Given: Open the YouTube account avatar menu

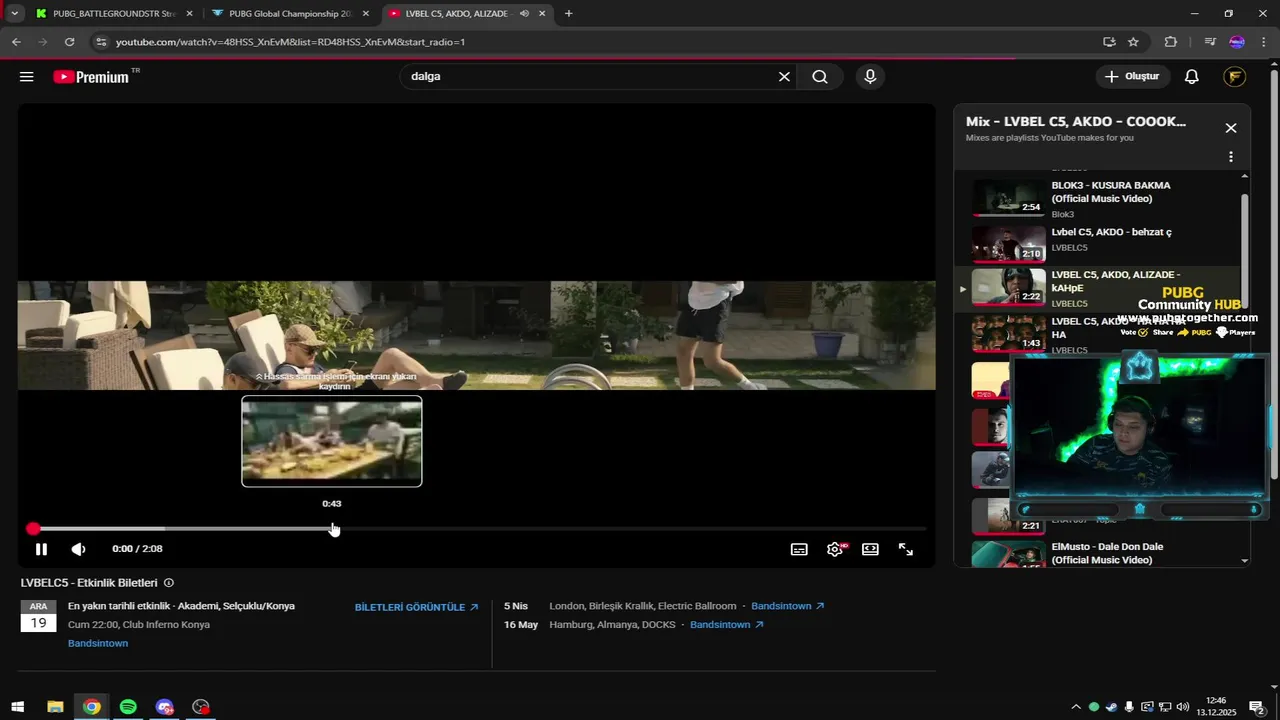Looking at the screenshot, I should (1234, 77).
